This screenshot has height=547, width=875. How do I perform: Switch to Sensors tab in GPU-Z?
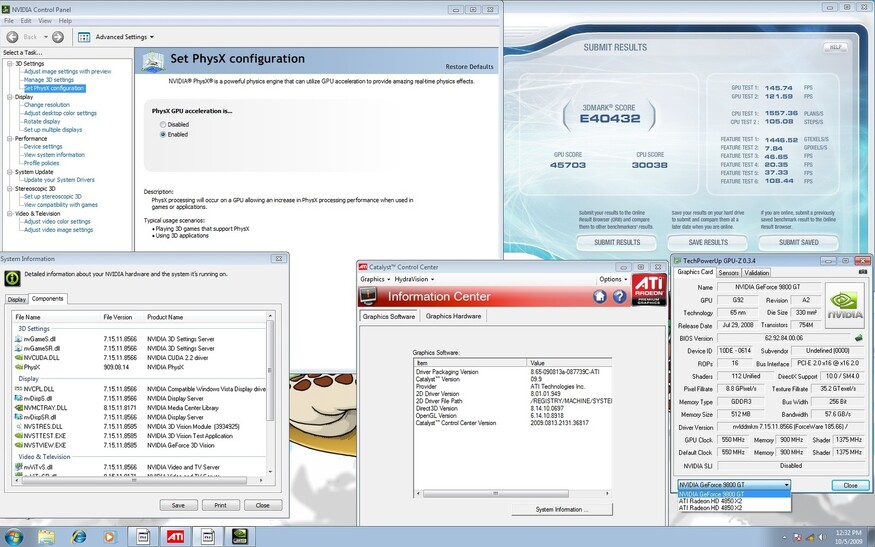728,273
